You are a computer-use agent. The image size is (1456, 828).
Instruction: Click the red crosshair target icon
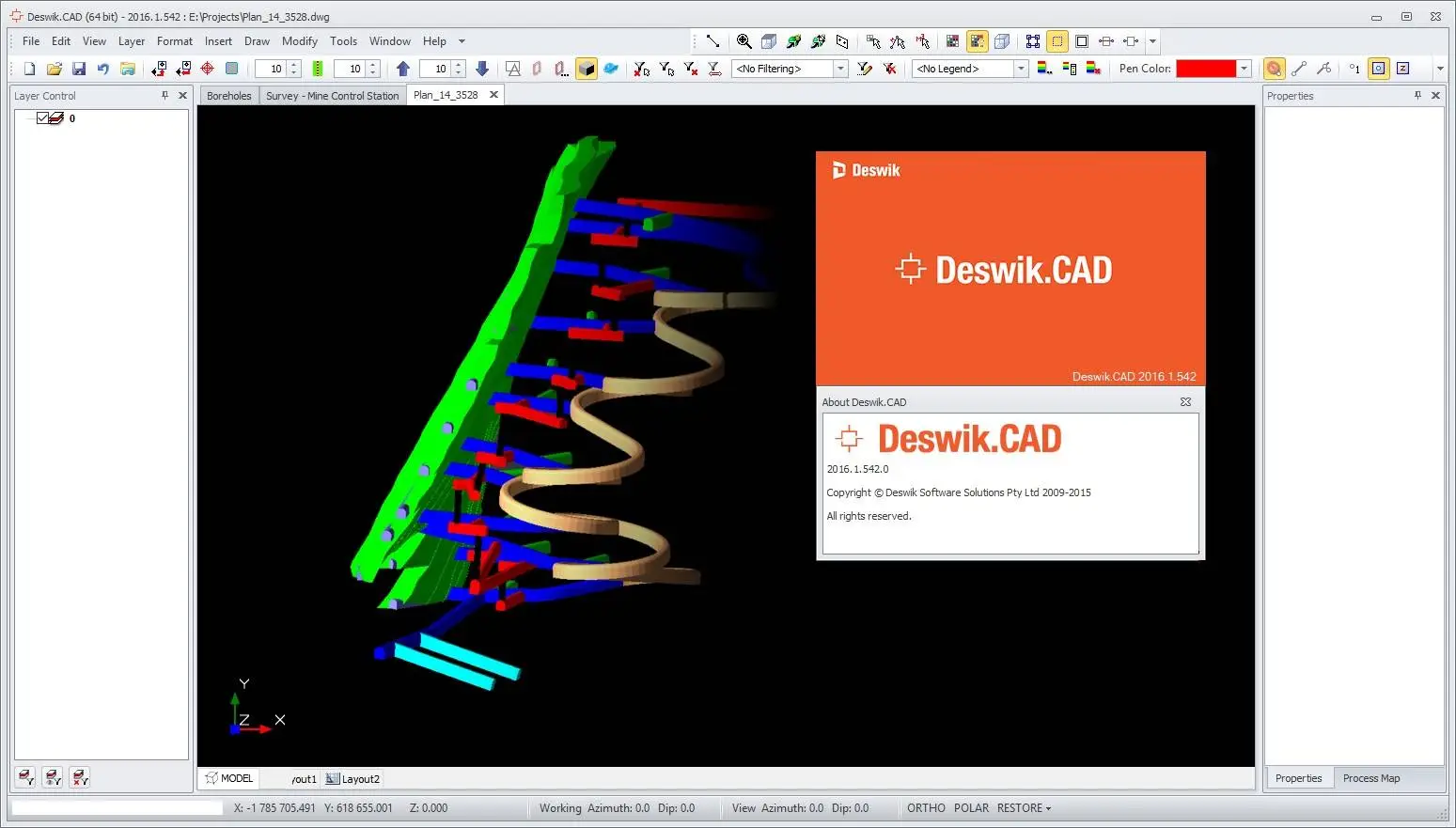208,69
